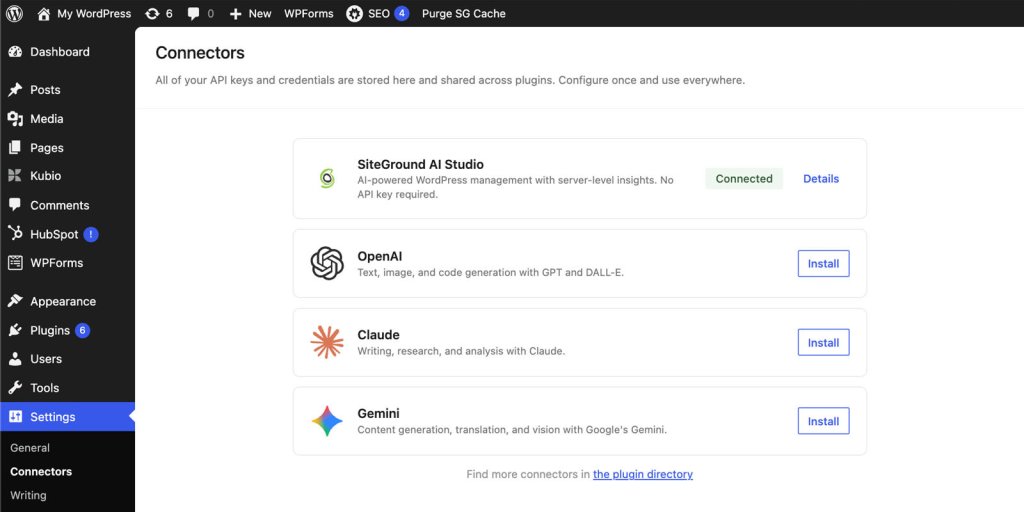Open the Media library menu item
1024x512 pixels.
point(46,119)
